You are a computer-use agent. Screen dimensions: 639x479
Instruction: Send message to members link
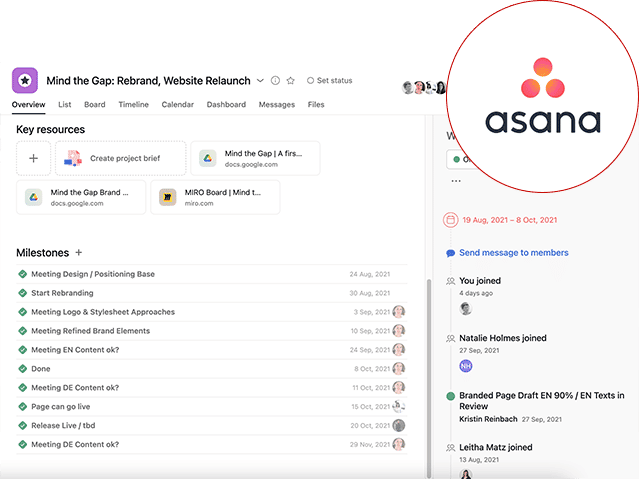tap(513, 253)
